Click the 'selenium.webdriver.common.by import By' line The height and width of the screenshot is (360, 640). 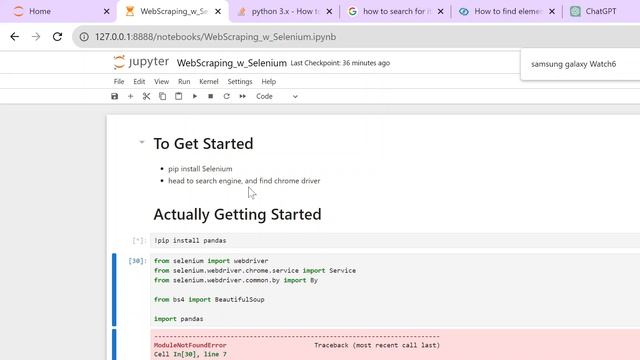click(x=236, y=280)
